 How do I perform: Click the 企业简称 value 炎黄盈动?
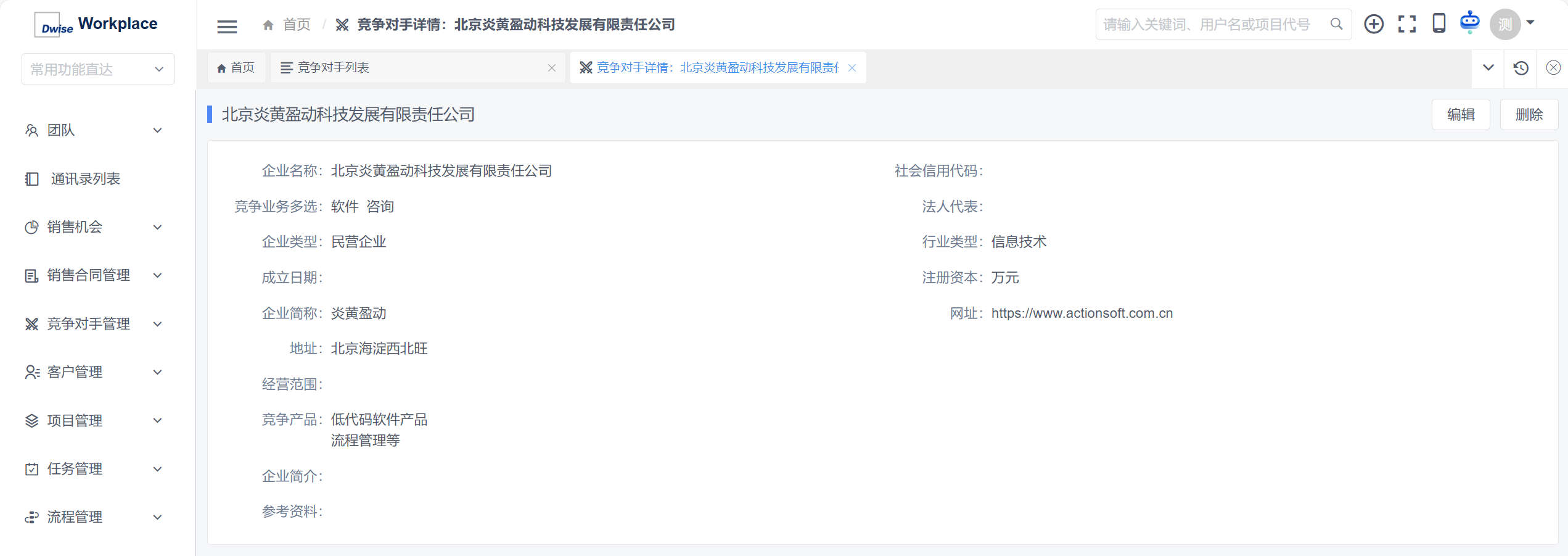(359, 313)
